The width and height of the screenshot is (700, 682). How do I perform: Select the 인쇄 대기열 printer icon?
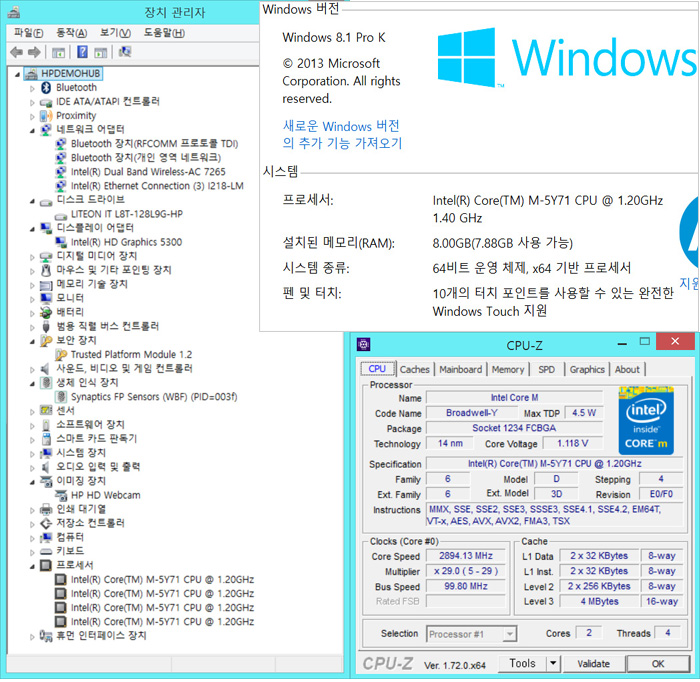point(46,509)
